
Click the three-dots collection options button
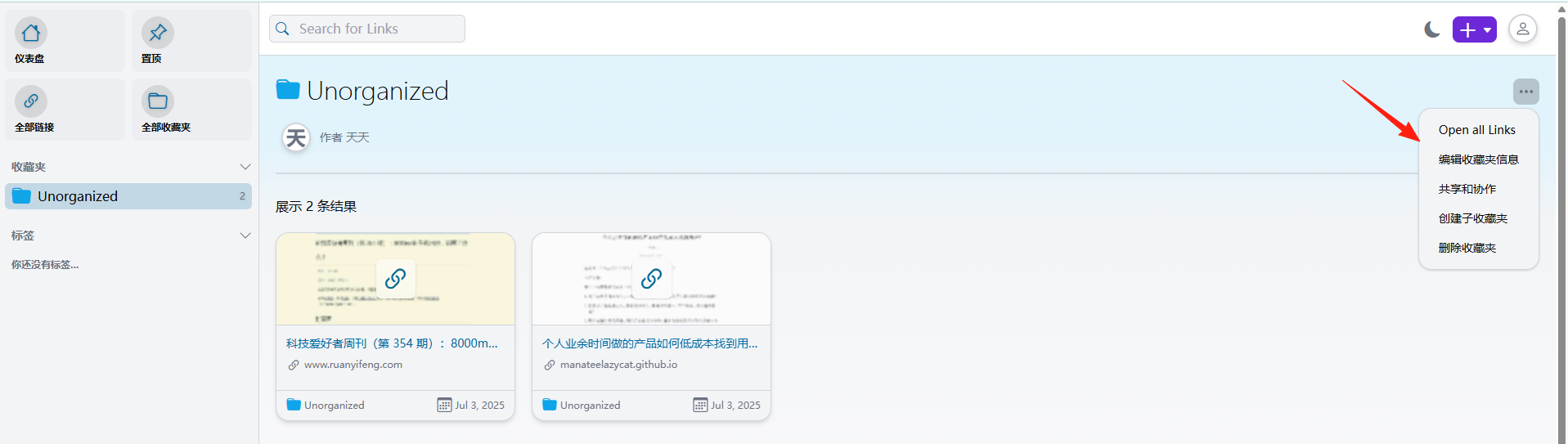point(1526,92)
